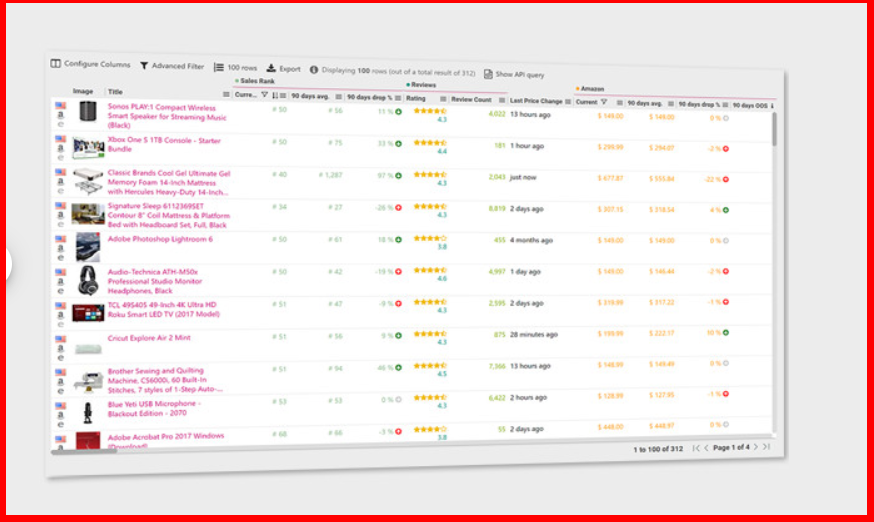Click the "4 months ago" cell in Lightroom row
This screenshot has width=874, height=522.
pyautogui.click(x=531, y=240)
